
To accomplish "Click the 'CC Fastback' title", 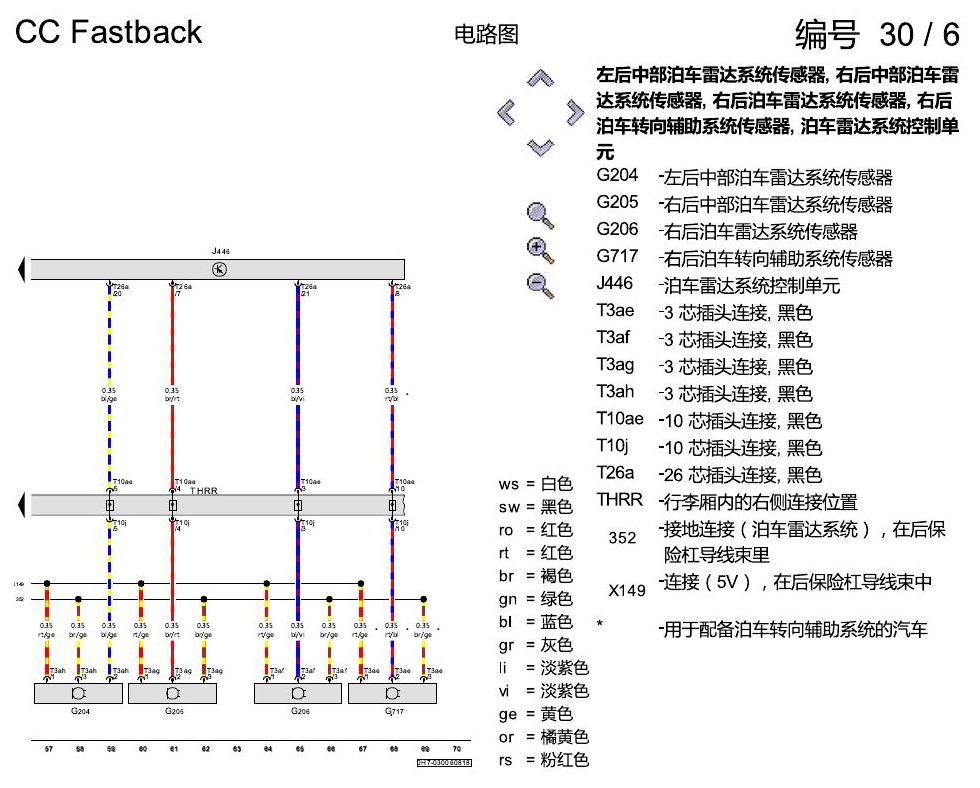I will (x=109, y=32).
